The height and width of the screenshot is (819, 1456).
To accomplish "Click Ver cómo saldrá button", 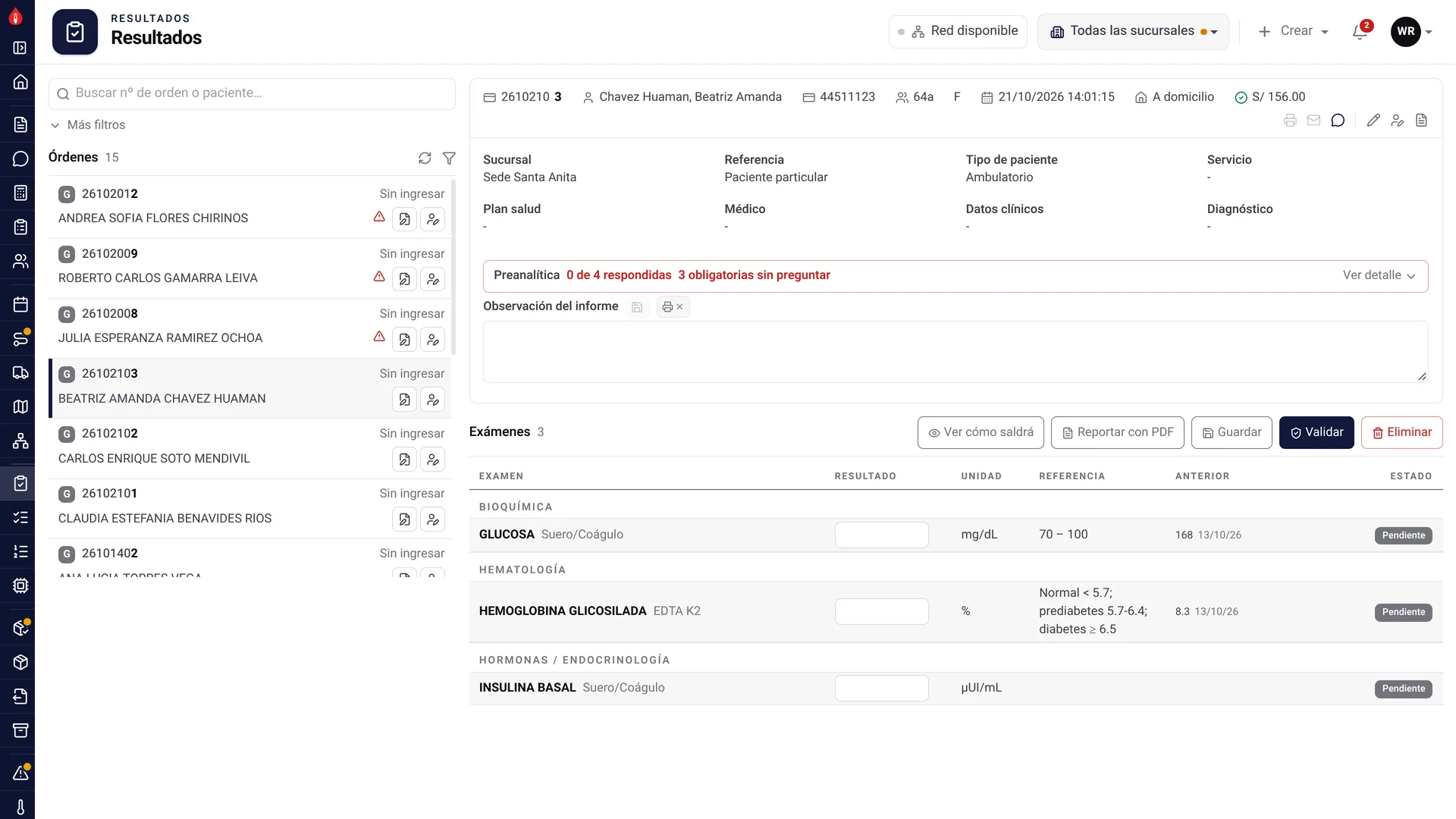I will (x=981, y=432).
